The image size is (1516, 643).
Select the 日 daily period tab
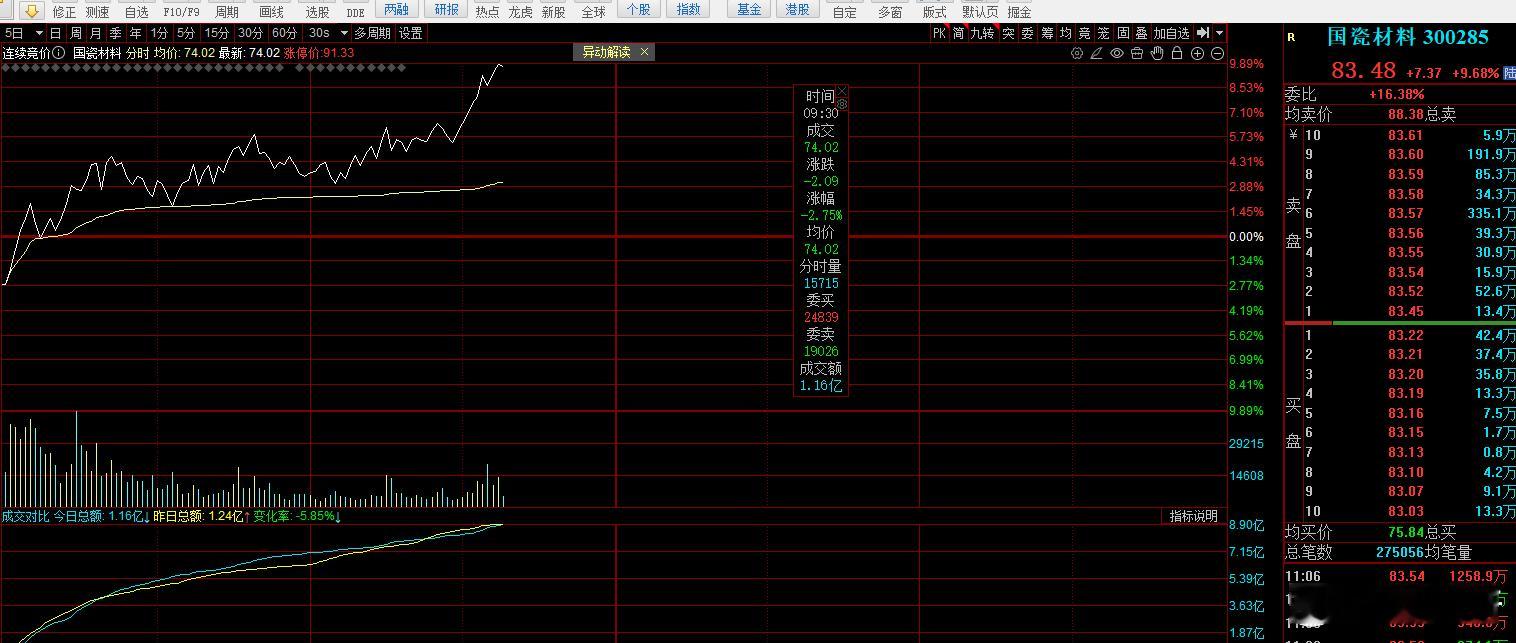pyautogui.click(x=56, y=33)
